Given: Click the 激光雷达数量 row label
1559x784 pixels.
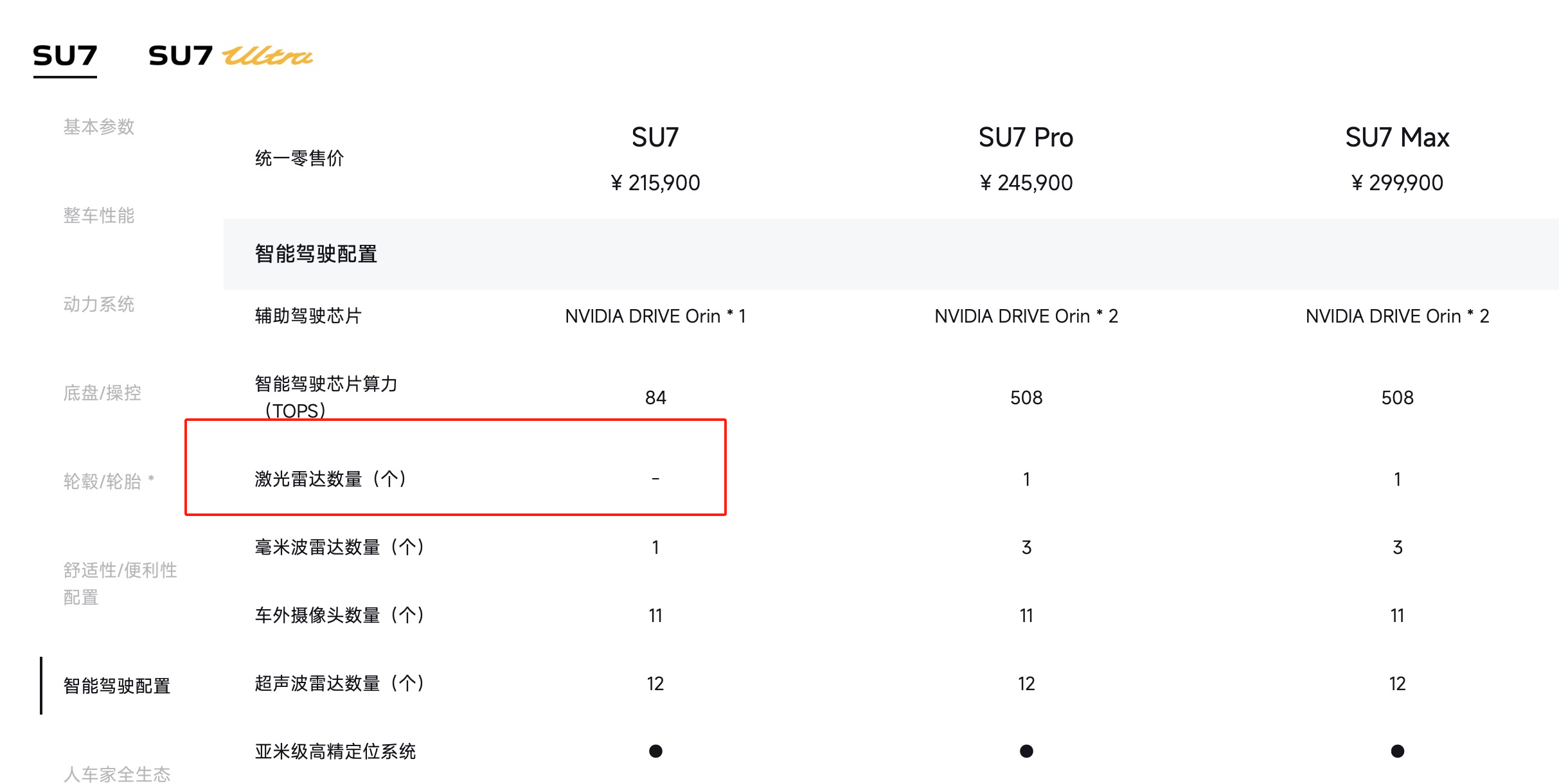Looking at the screenshot, I should tap(330, 479).
